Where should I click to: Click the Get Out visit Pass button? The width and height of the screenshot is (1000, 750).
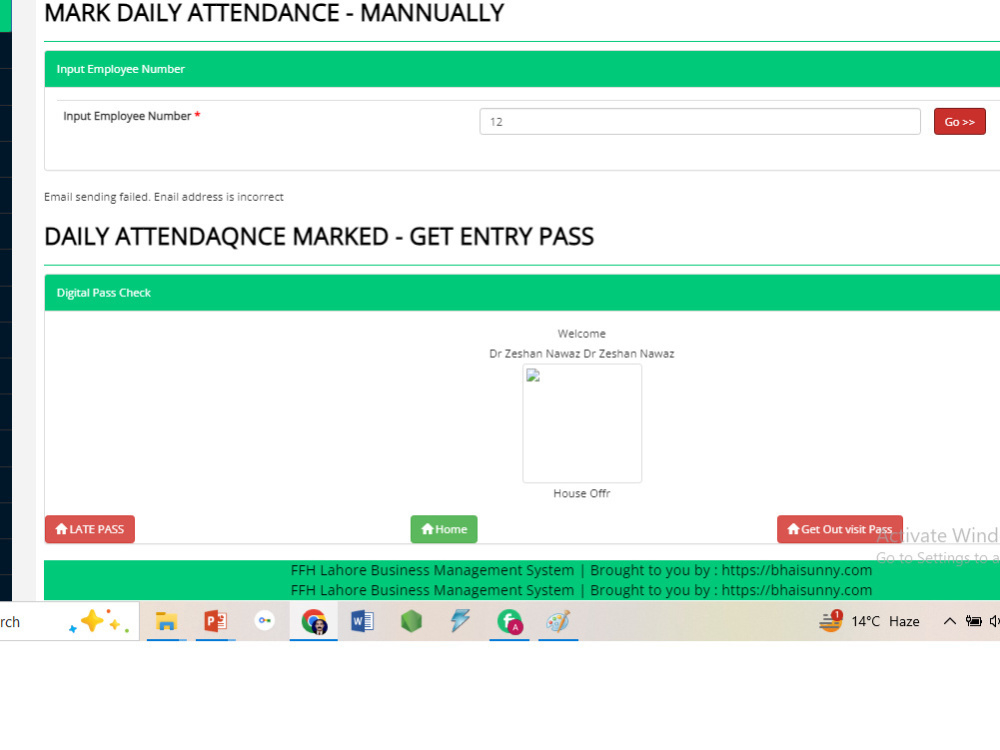point(839,529)
